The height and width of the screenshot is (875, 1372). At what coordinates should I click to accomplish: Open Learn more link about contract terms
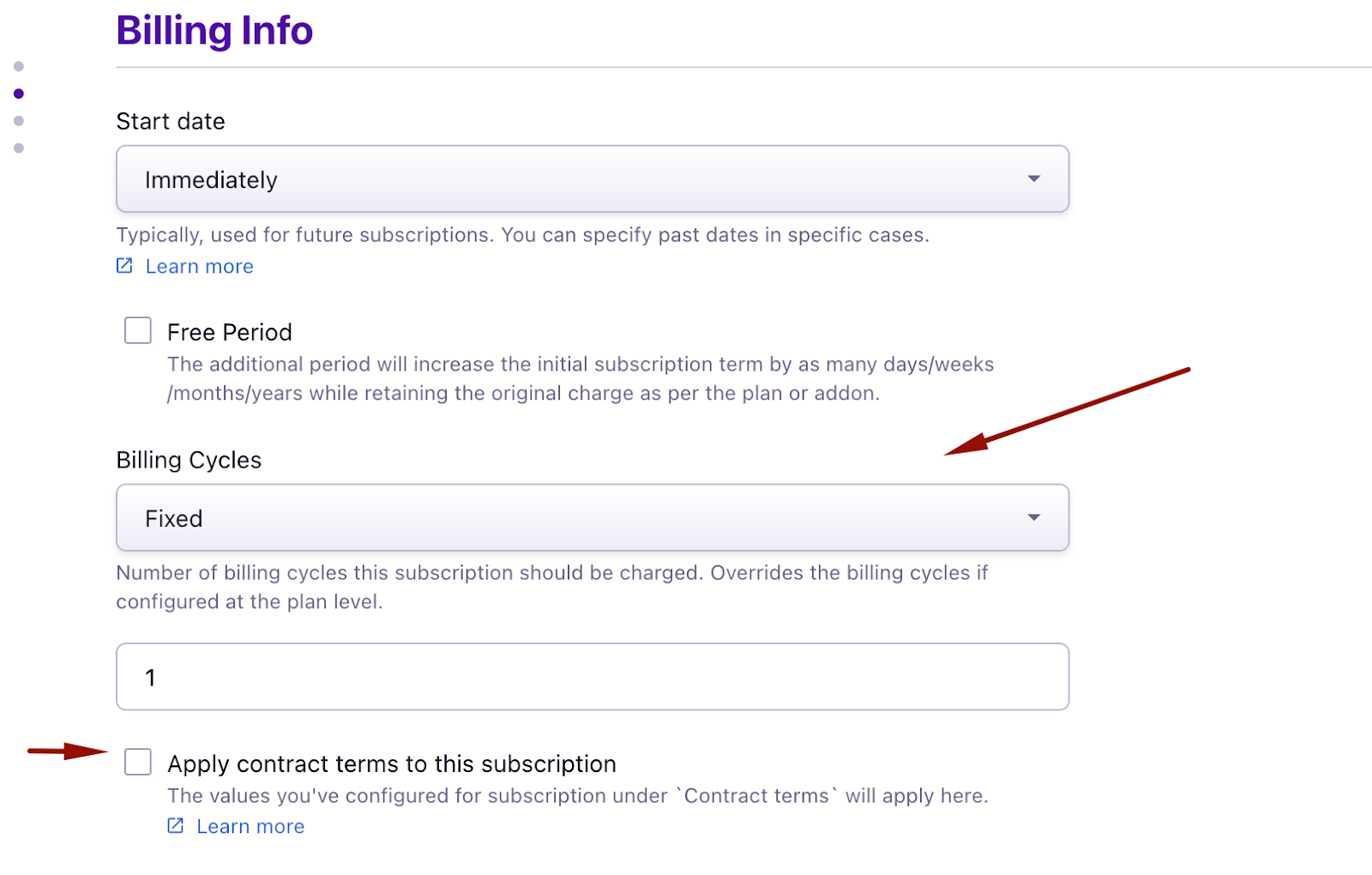coord(250,826)
